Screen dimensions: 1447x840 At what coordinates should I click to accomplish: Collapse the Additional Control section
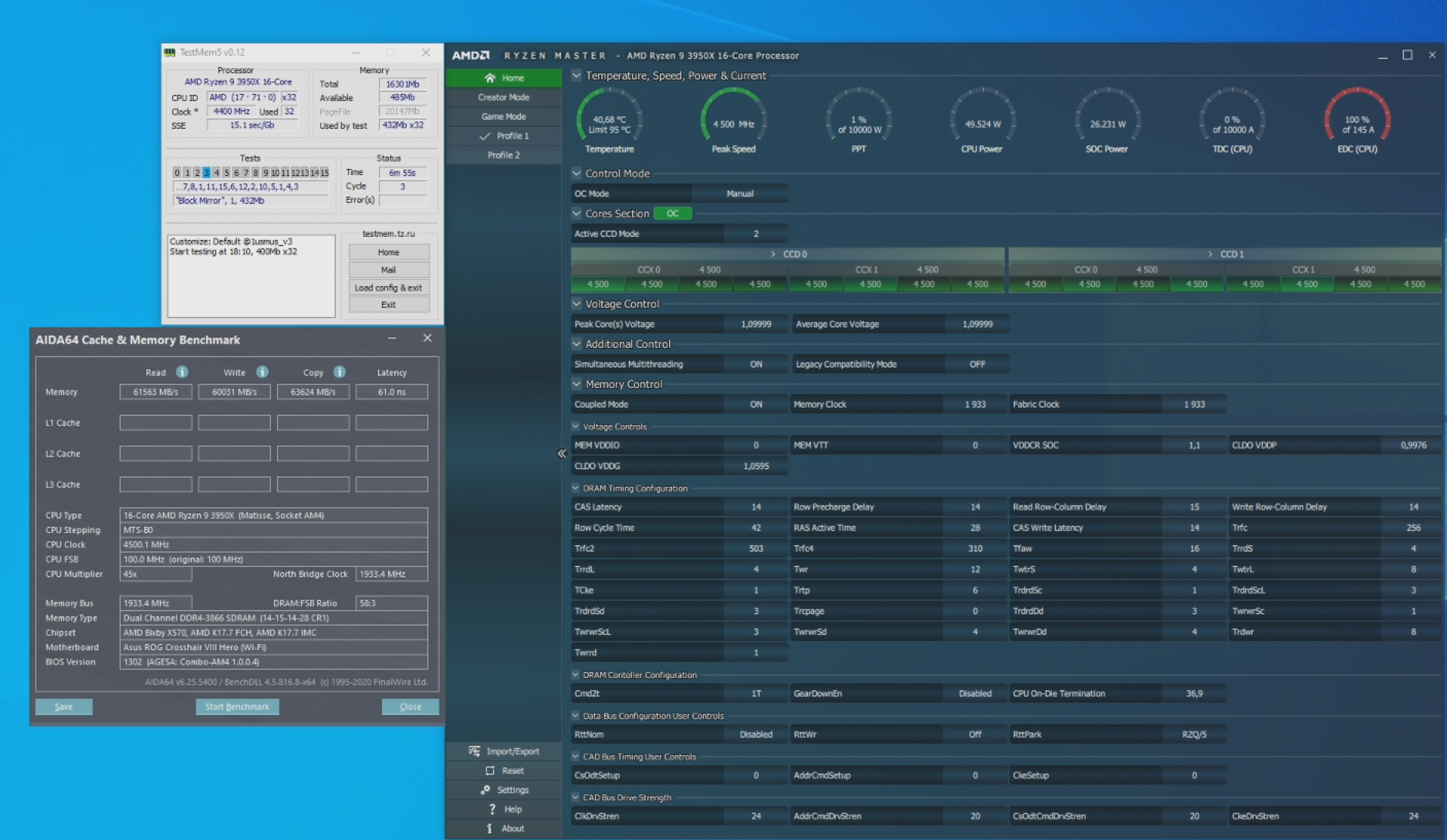(576, 344)
